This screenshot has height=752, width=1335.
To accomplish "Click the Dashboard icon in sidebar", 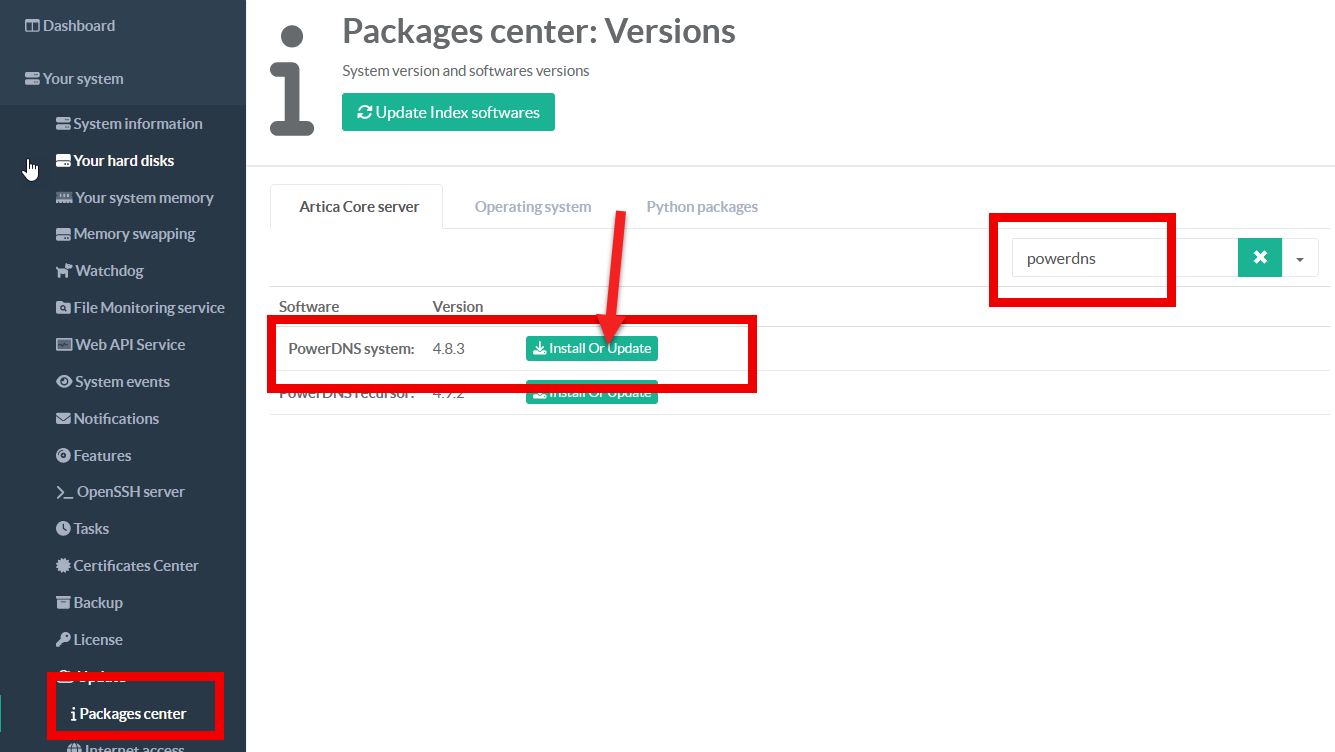I will point(32,26).
